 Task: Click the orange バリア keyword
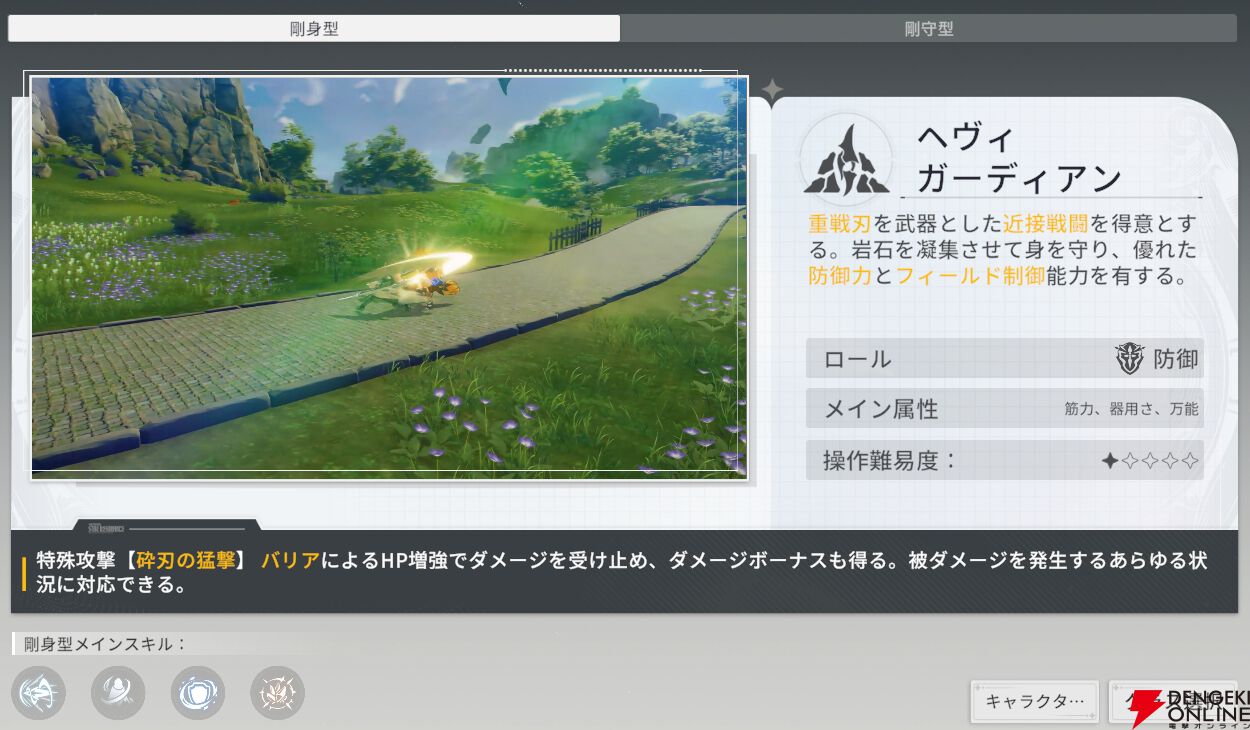(290, 561)
